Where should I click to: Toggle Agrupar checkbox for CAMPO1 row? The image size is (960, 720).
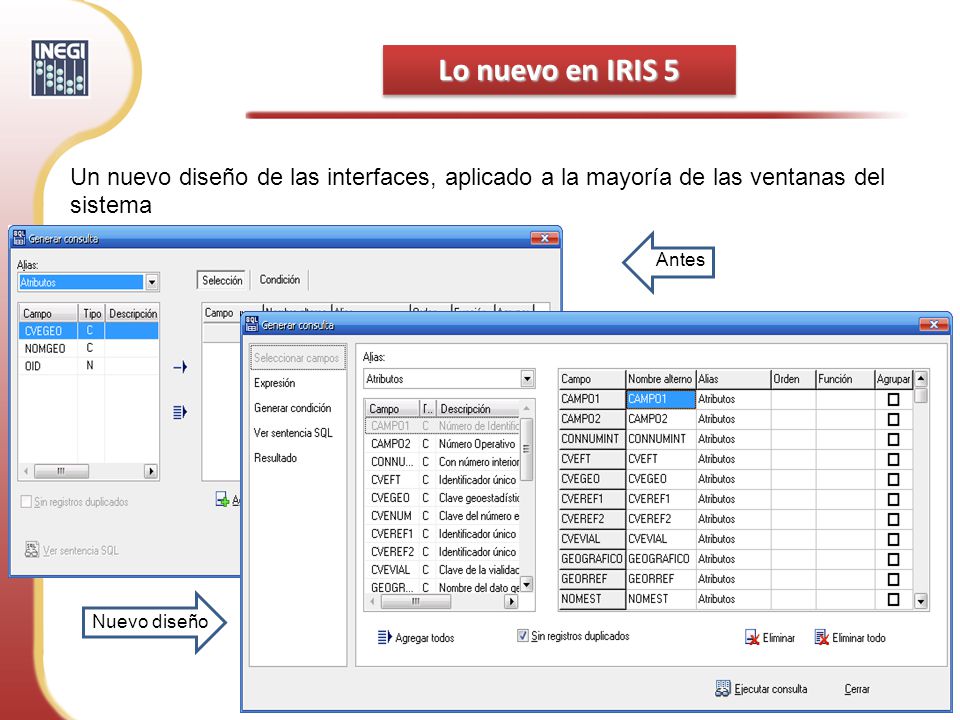(x=893, y=399)
